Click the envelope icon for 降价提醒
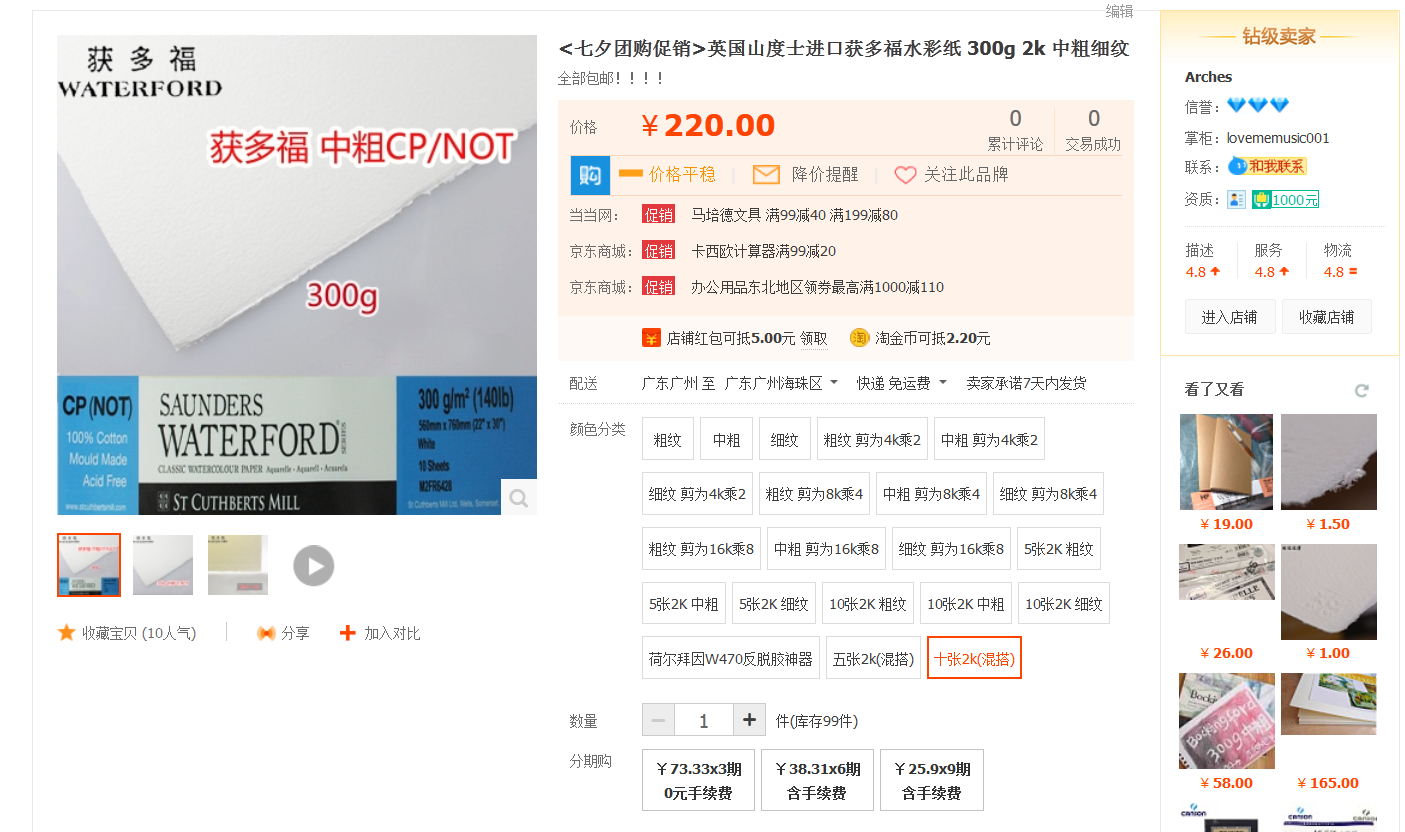The height and width of the screenshot is (832, 1405). [x=766, y=175]
